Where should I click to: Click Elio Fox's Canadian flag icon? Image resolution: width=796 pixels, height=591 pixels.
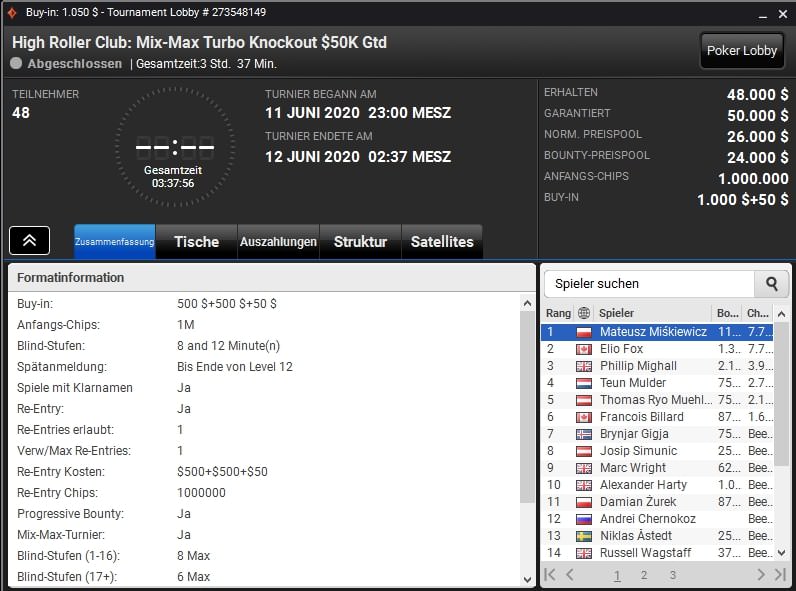click(584, 349)
